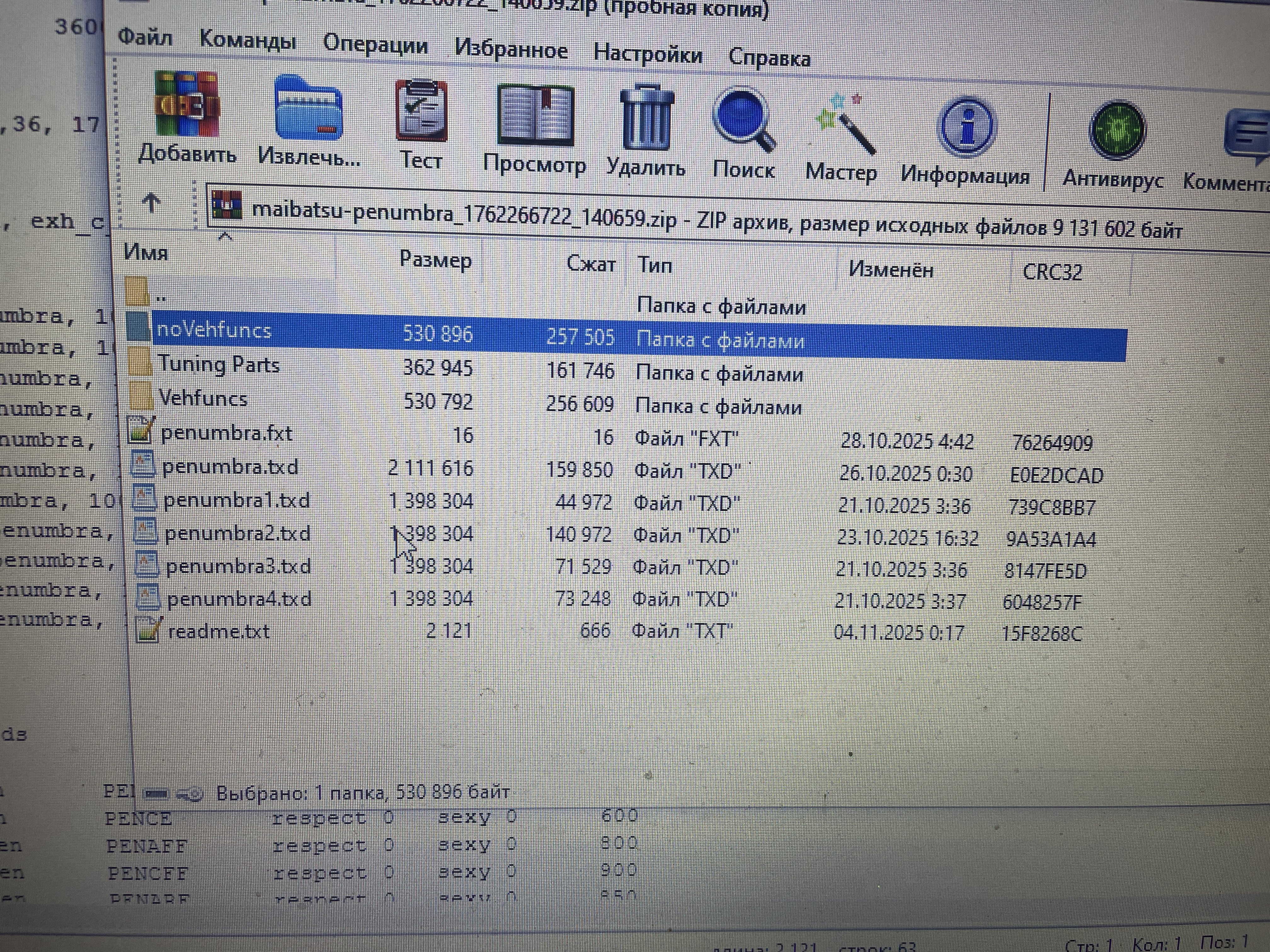Go up one folder level arrow

tap(151, 202)
